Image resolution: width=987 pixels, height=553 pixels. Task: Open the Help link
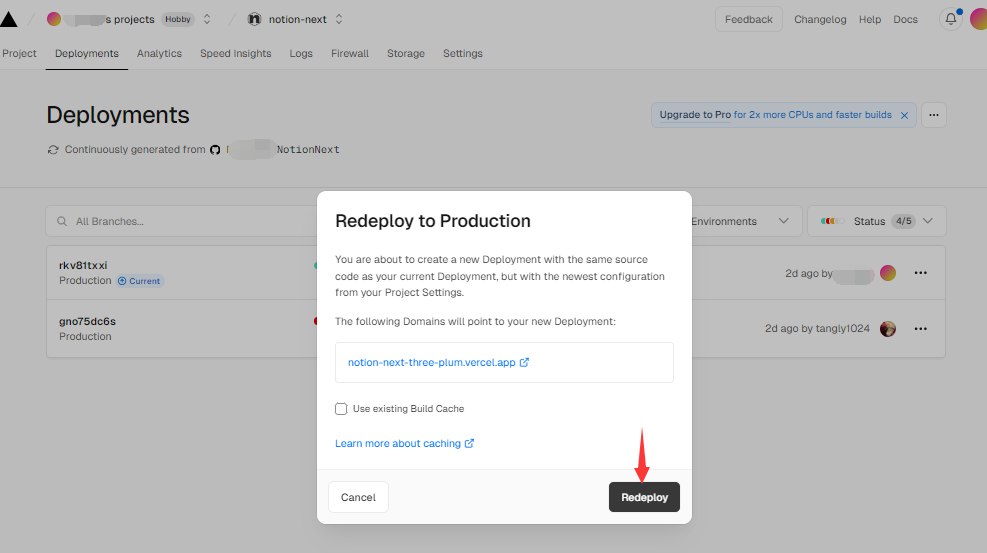[x=870, y=20]
